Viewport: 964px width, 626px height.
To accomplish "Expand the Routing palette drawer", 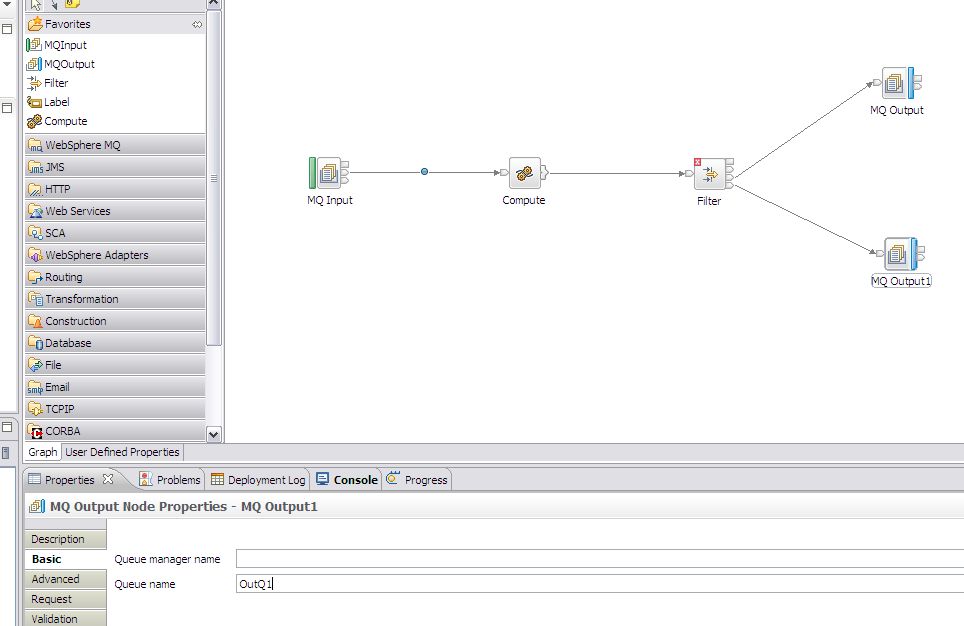I will [x=115, y=277].
